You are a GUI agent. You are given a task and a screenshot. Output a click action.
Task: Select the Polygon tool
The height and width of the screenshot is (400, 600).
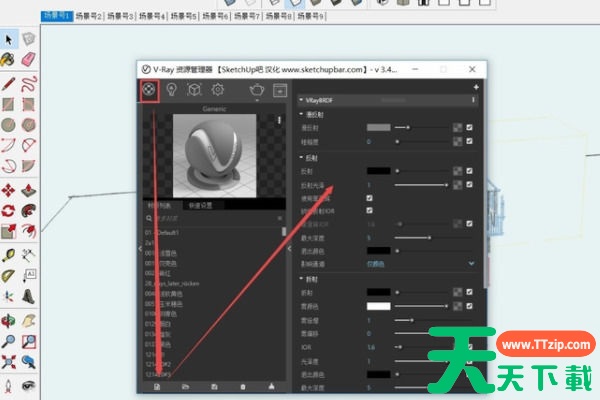(x=29, y=125)
